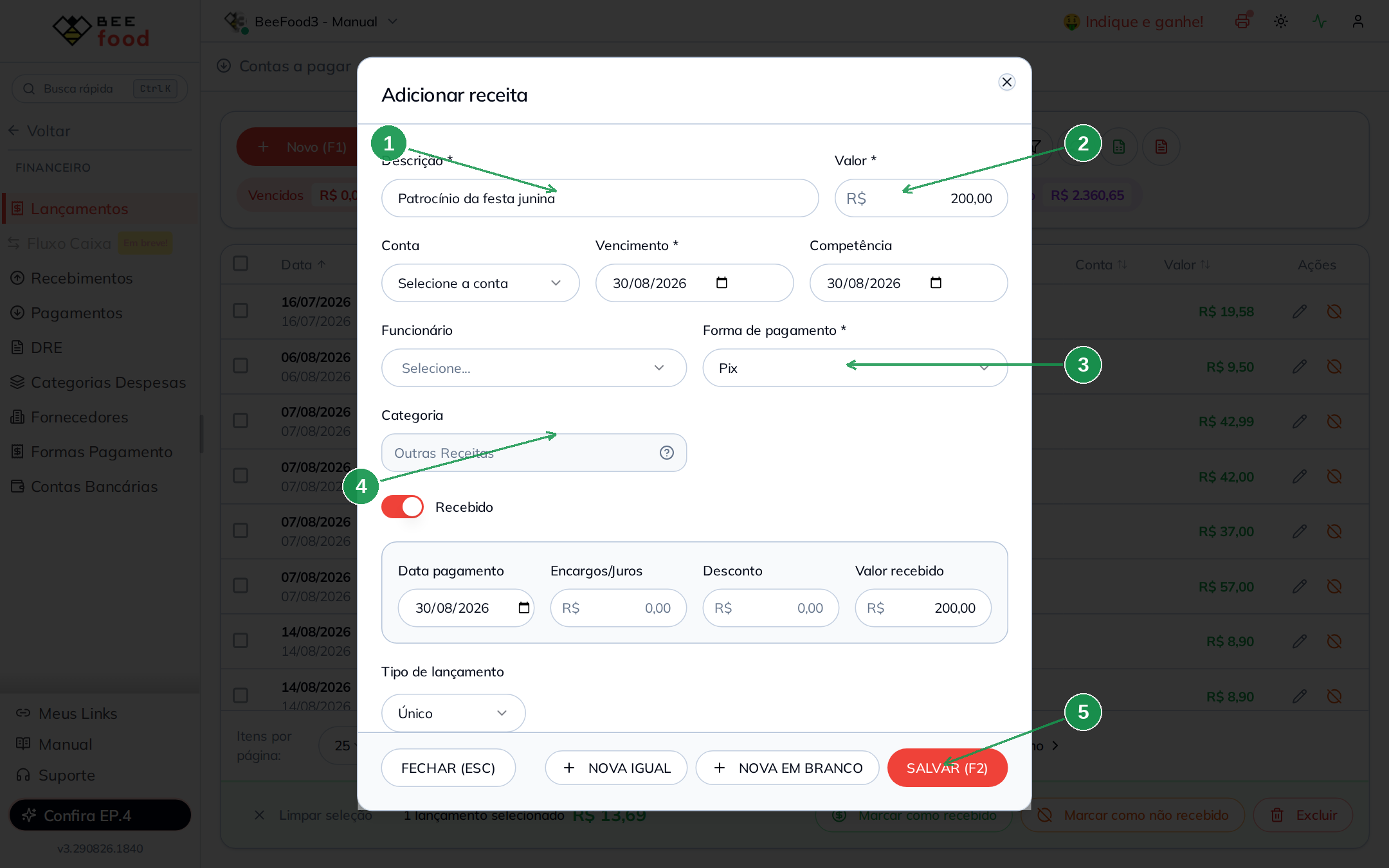Click the SALVAR (F2) button
Image resolution: width=1389 pixels, height=868 pixels.
[947, 768]
